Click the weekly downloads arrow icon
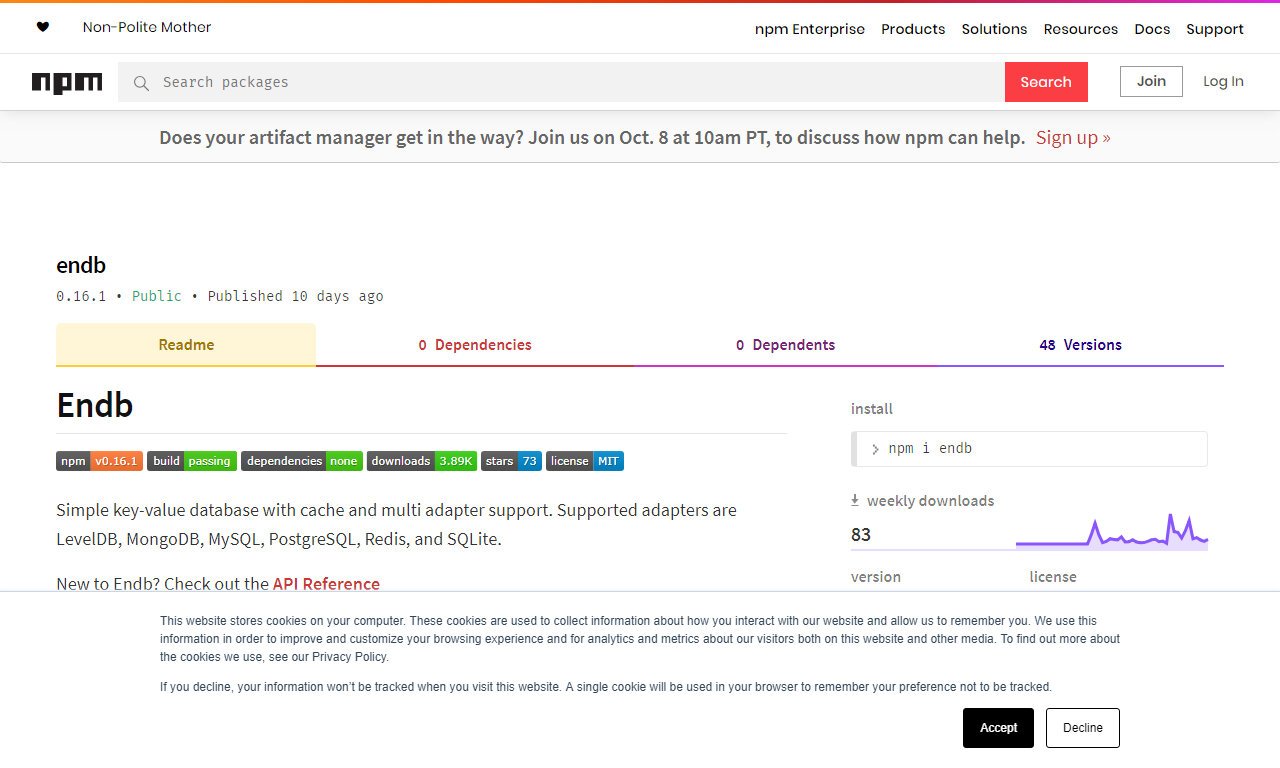 pos(855,500)
